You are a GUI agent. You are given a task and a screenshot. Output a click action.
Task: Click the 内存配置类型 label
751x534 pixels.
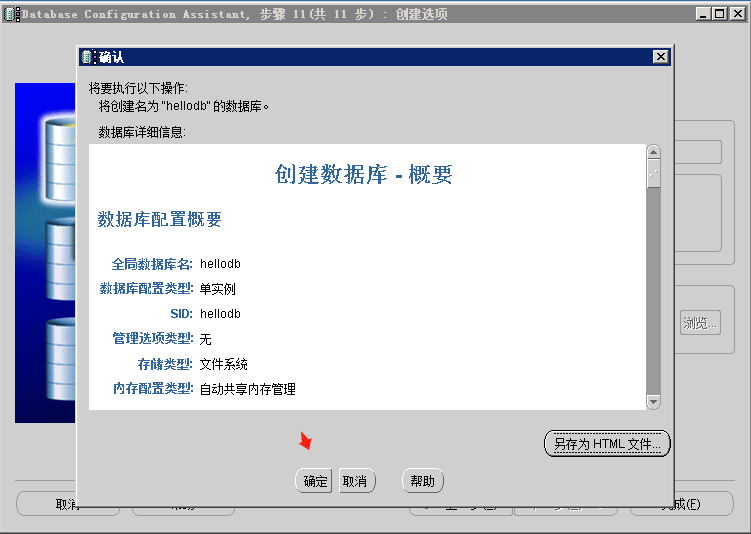pyautogui.click(x=153, y=388)
